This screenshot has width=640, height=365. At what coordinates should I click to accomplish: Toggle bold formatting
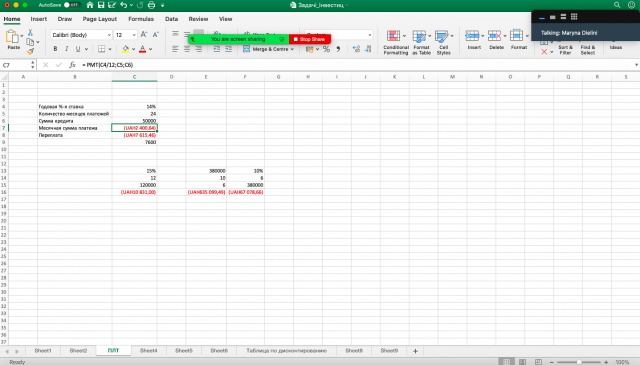click(55, 49)
